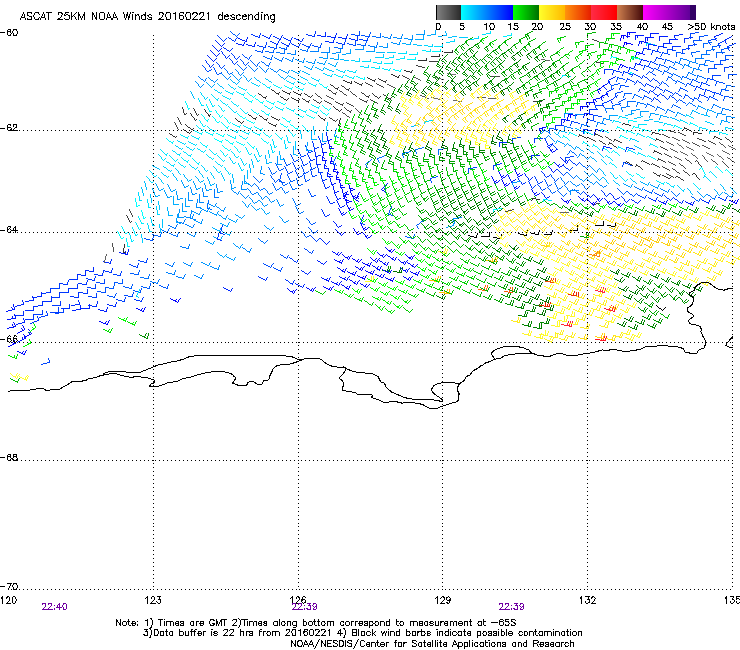The width and height of the screenshot is (740, 650).
Task: Click the '45' color bar scale label
Action: tap(667, 27)
